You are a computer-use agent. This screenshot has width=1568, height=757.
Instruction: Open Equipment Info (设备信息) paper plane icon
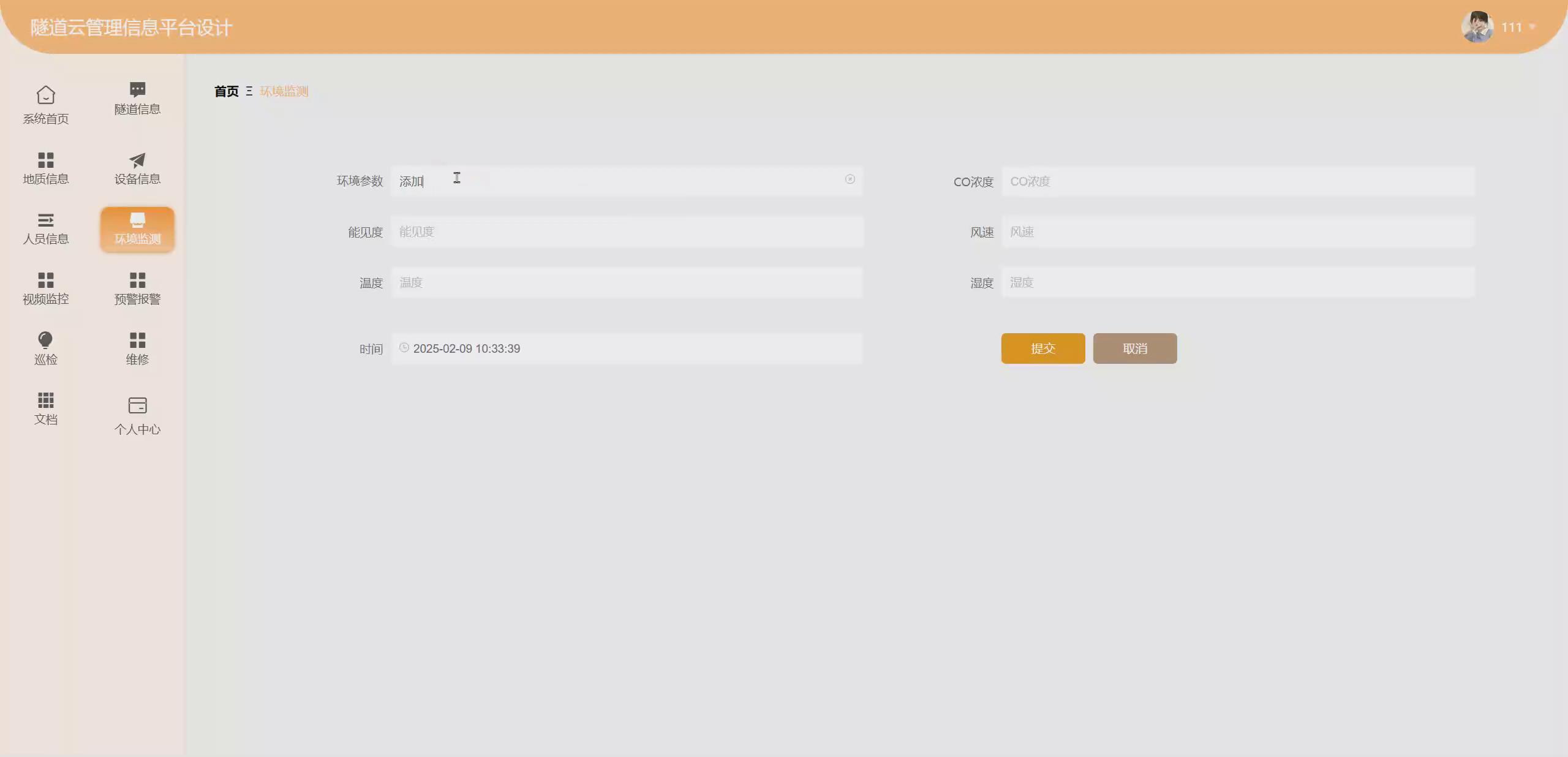click(x=137, y=160)
